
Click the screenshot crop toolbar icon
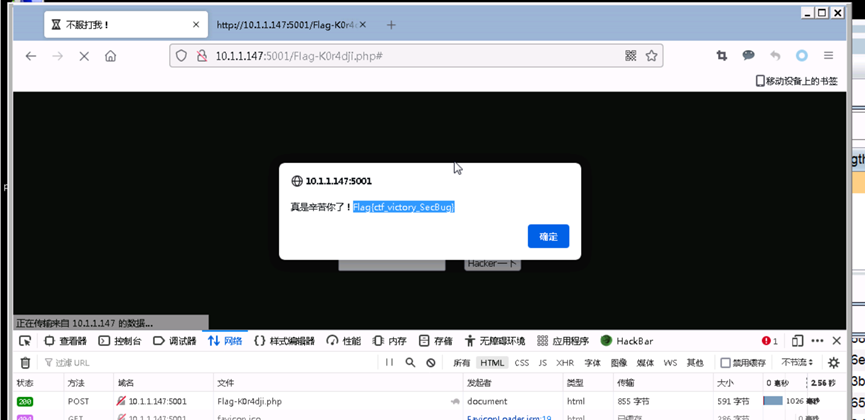point(722,55)
